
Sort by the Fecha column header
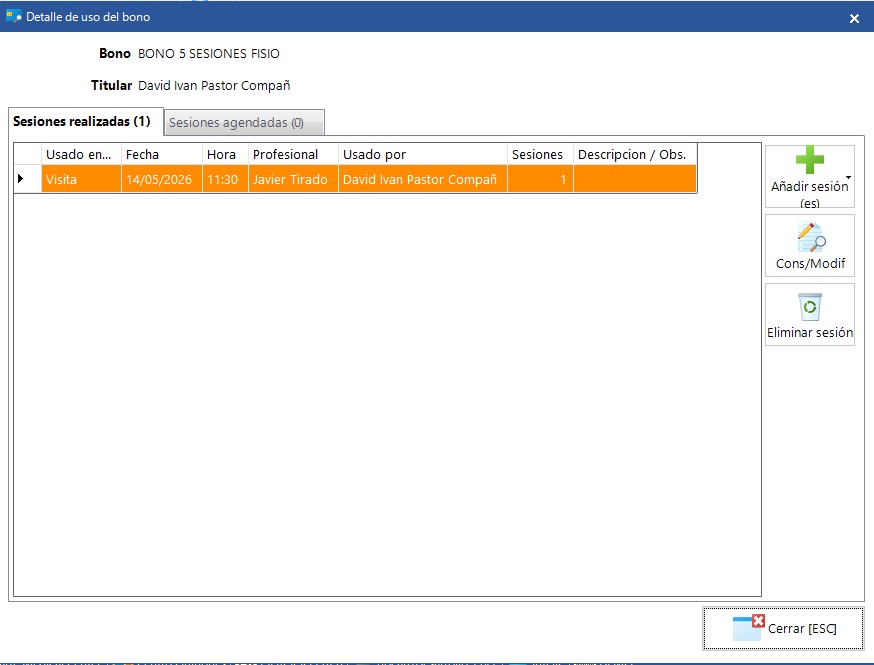click(162, 154)
